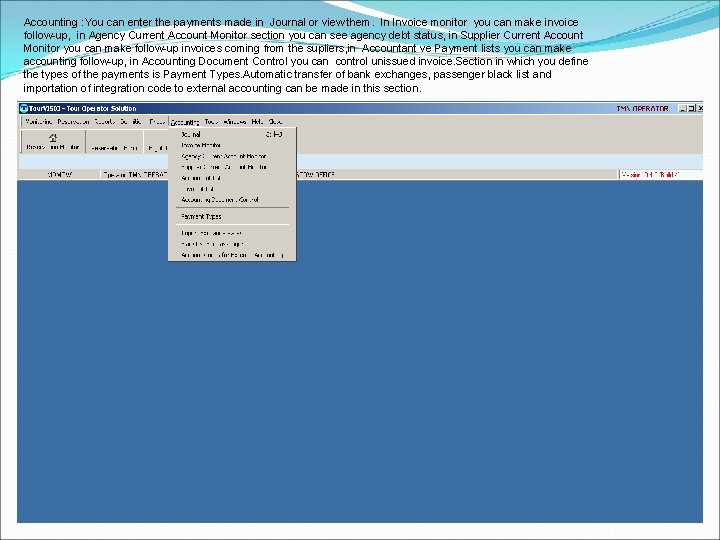Open the Prices menu

click(157, 122)
